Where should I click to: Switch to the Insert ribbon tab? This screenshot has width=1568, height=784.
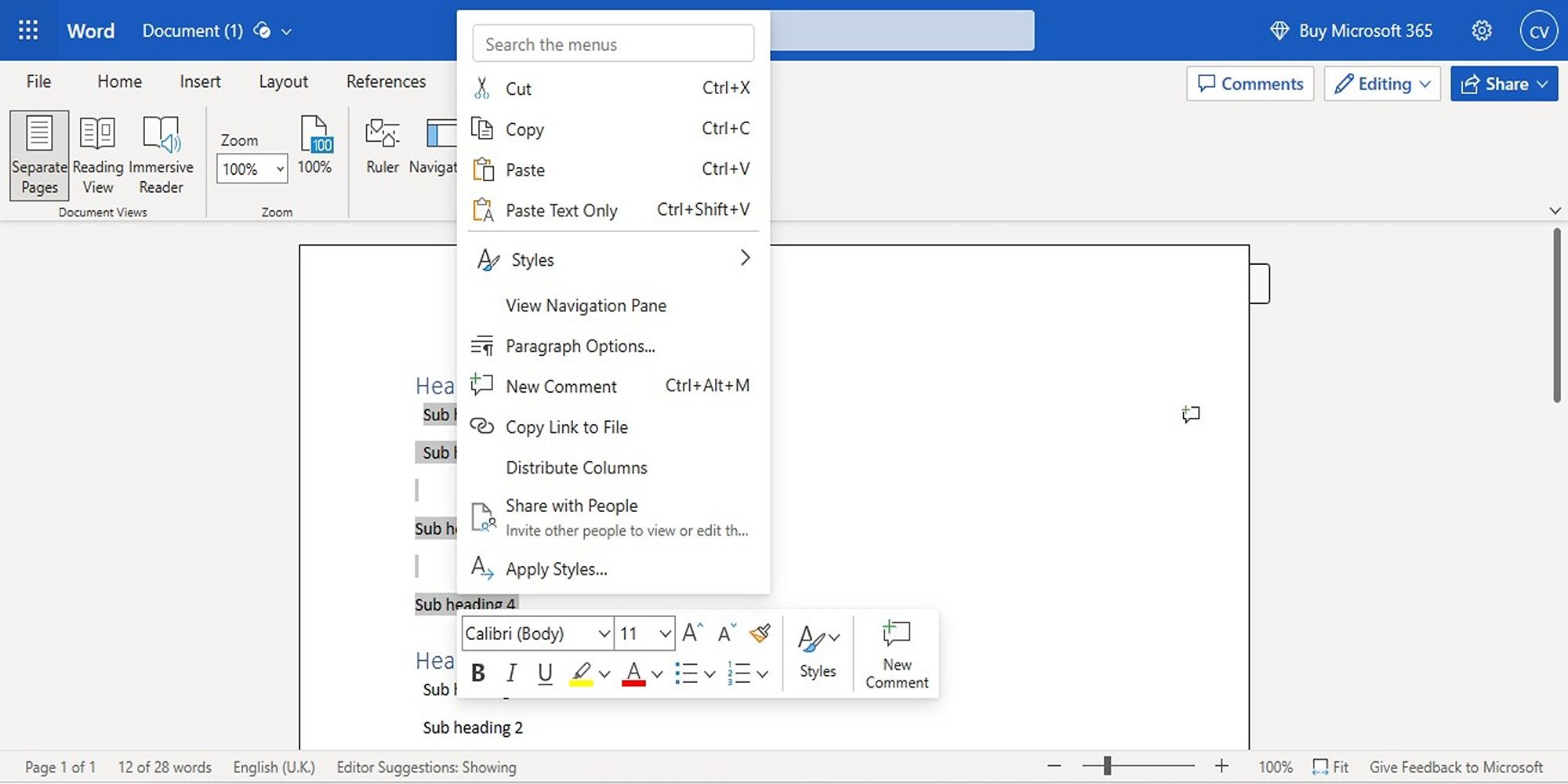(200, 82)
